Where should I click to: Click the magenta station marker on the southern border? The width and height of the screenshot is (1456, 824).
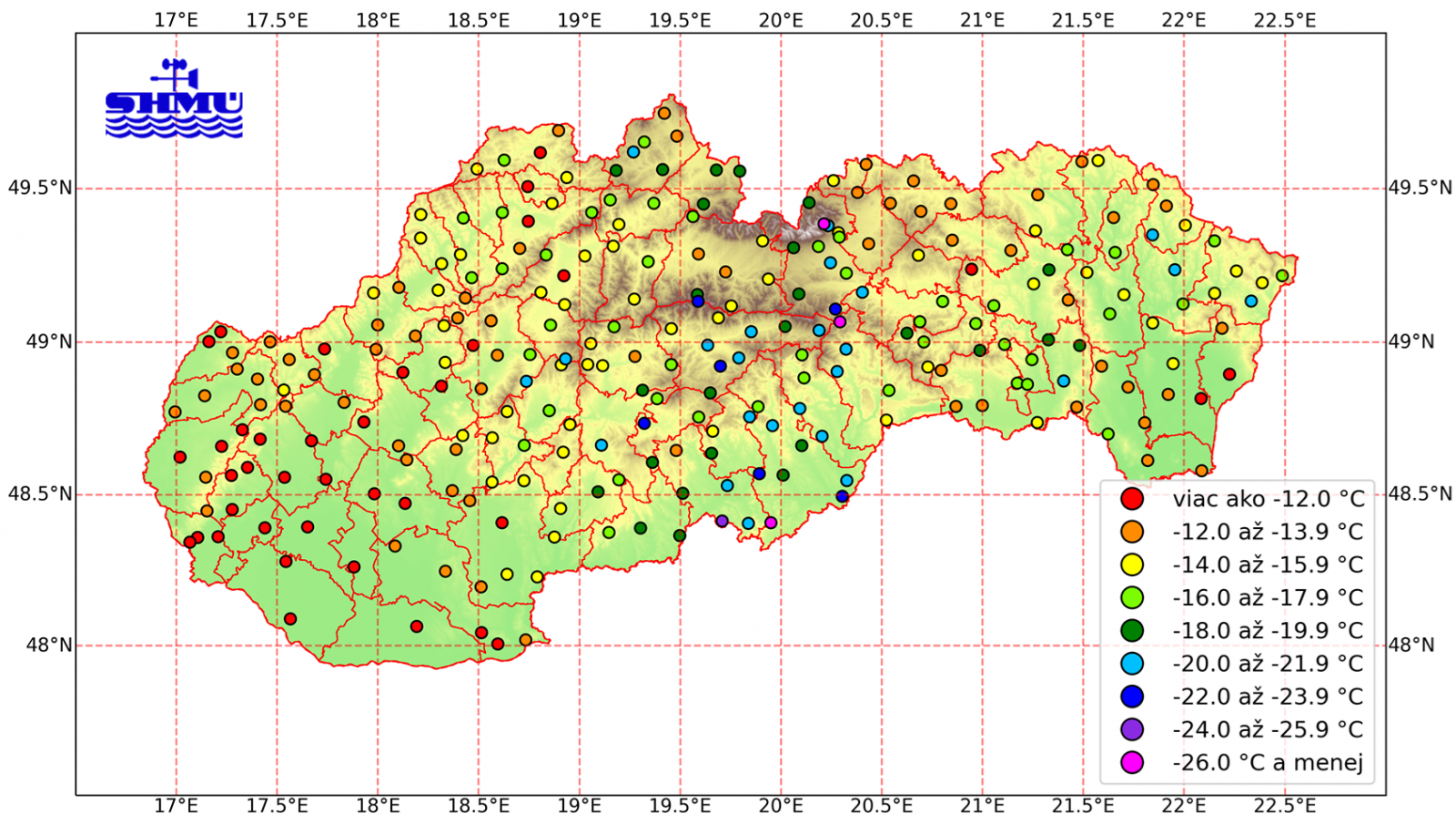[771, 523]
